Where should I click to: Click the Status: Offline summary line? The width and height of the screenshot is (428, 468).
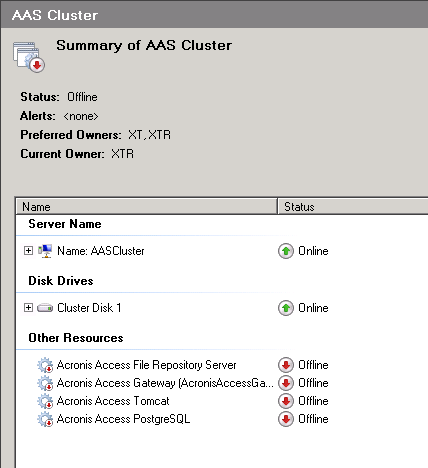(59, 97)
